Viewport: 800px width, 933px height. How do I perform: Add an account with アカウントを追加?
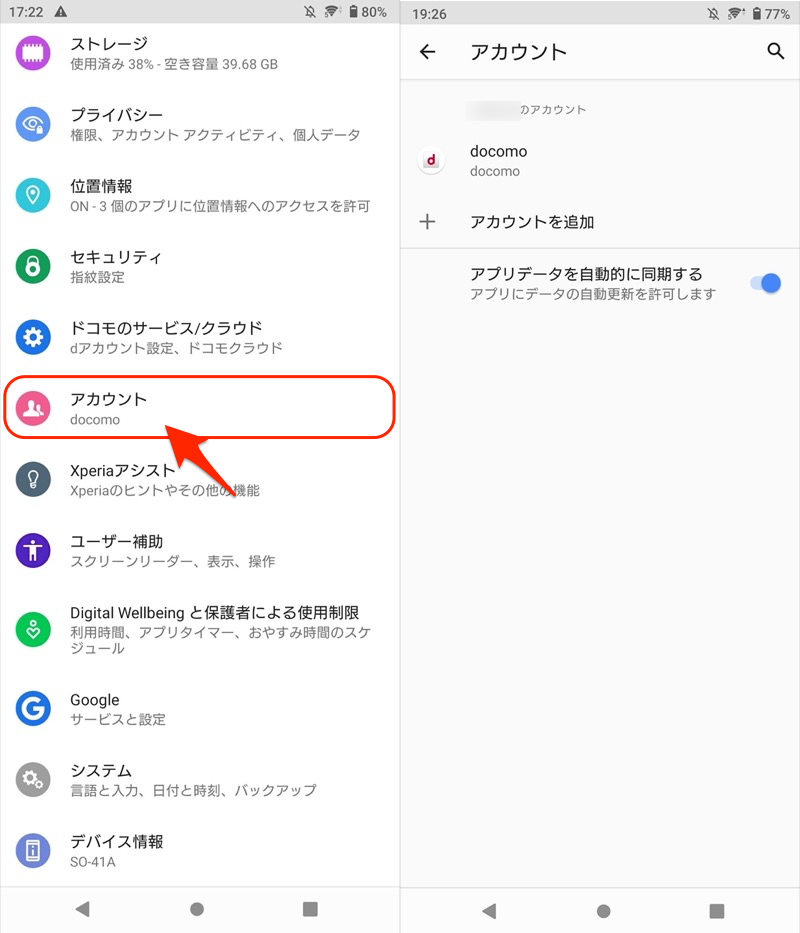(x=600, y=222)
